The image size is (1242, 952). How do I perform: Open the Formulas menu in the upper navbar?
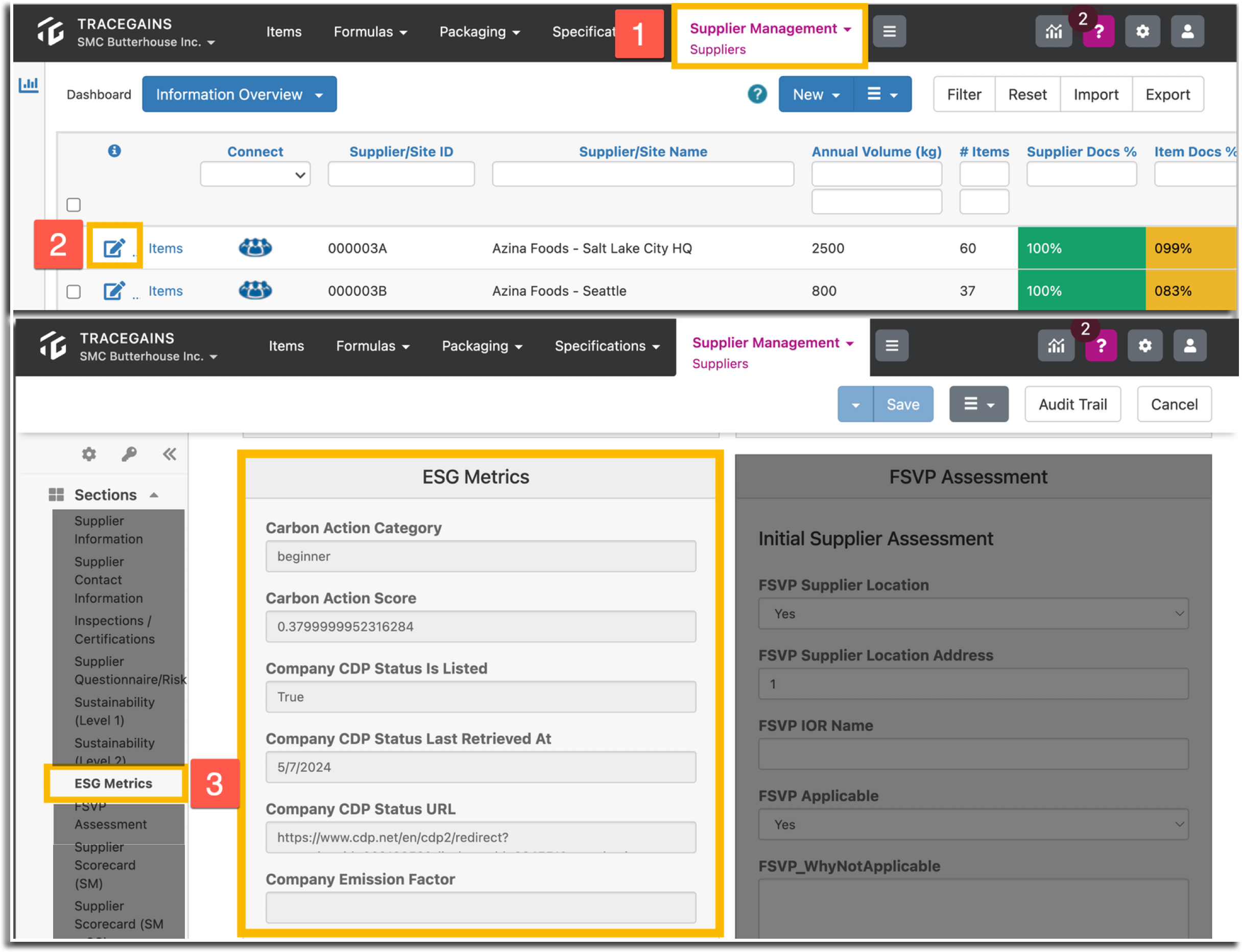click(x=371, y=32)
